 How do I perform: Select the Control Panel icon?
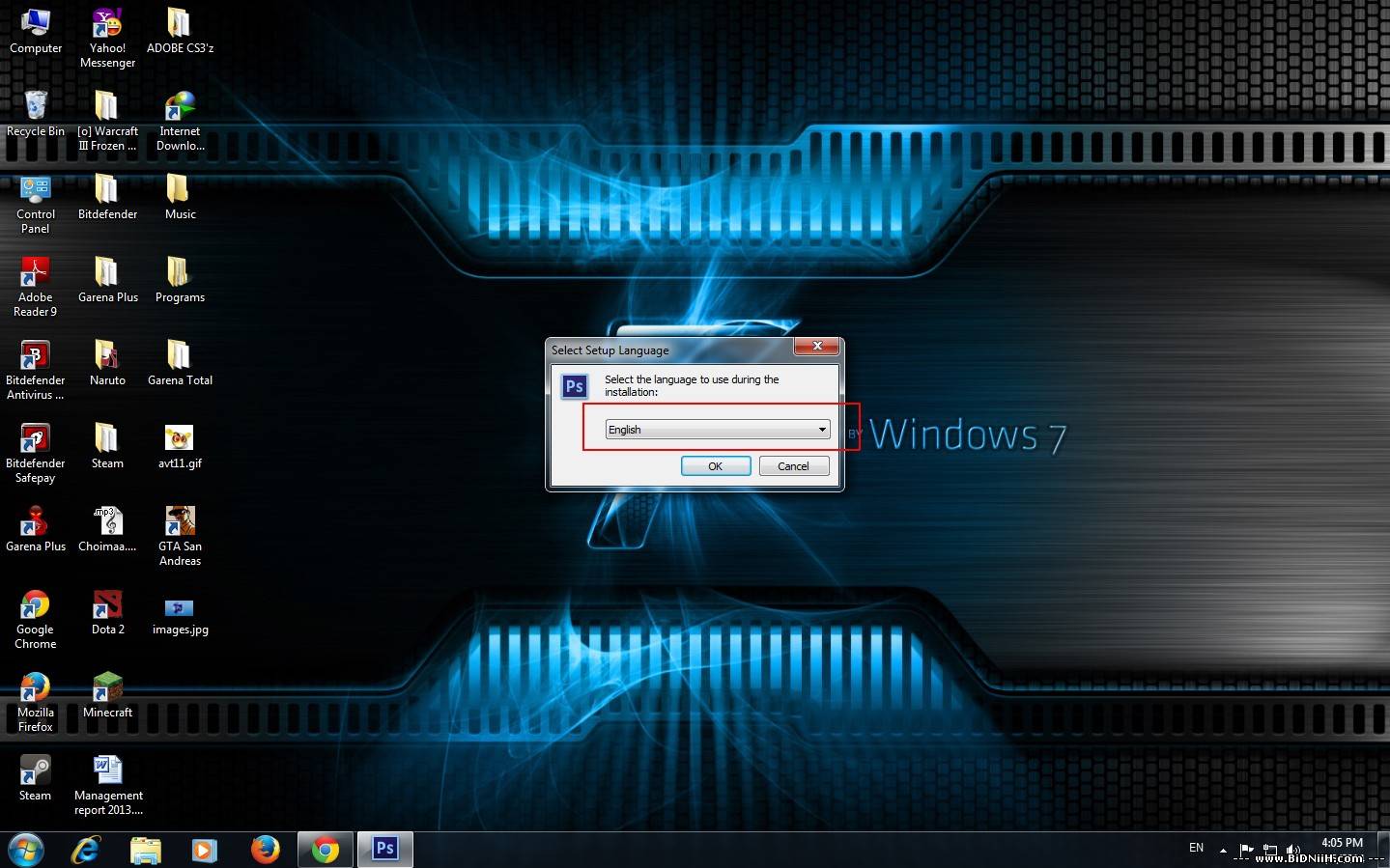36,204
